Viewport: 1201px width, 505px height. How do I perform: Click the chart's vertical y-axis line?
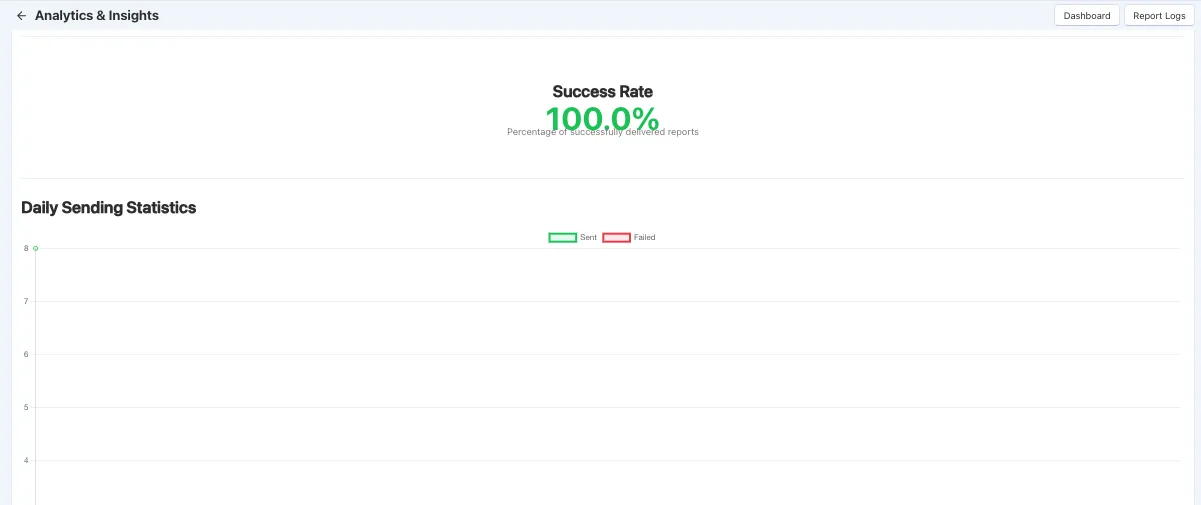click(36, 380)
